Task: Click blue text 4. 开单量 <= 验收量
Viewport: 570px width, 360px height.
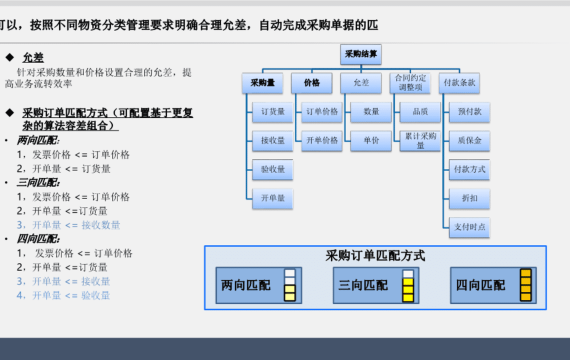Action: click(x=63, y=296)
